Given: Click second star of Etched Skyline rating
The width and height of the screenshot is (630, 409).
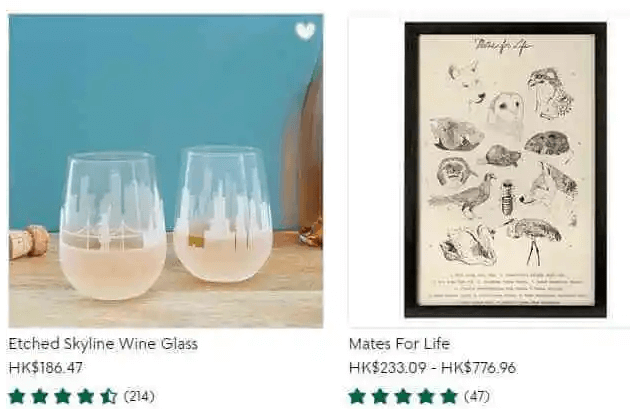Looking at the screenshot, I should tap(40, 396).
